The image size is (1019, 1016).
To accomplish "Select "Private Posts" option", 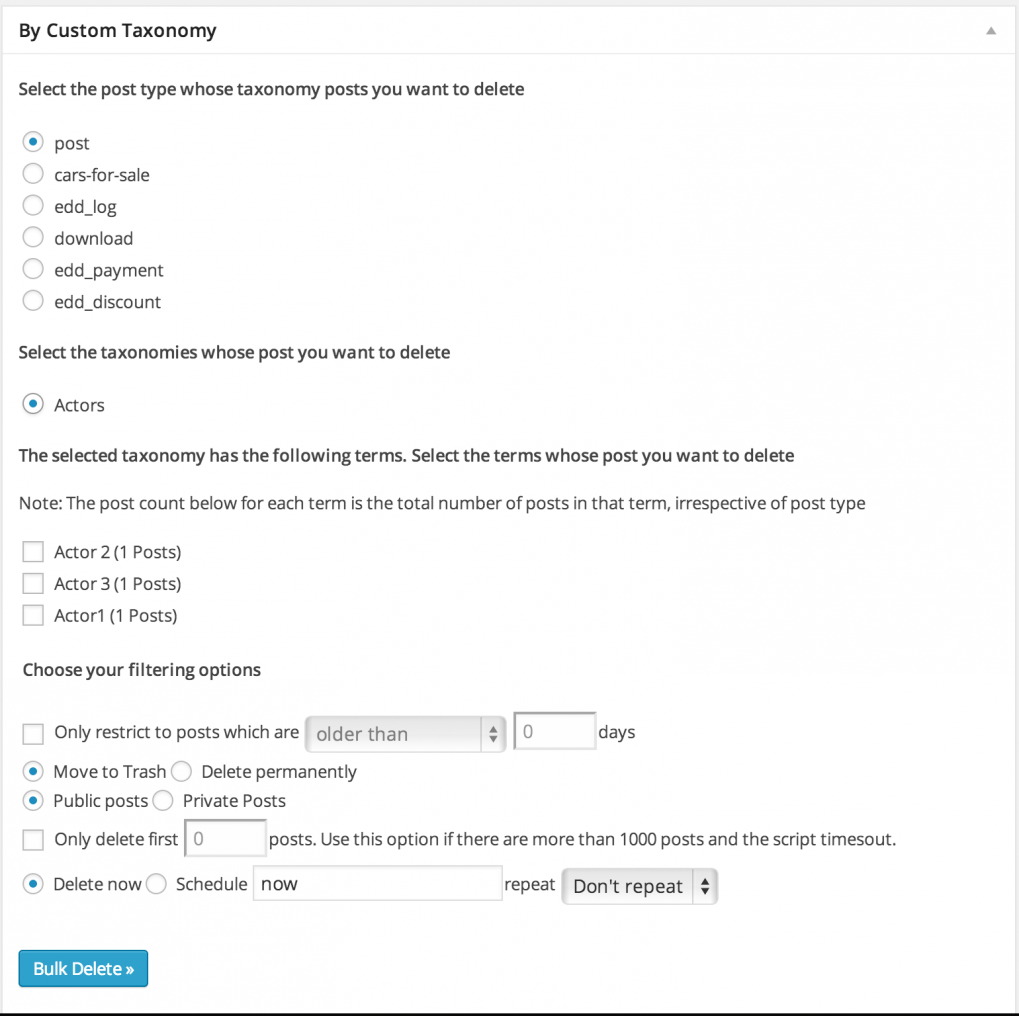I will 162,800.
